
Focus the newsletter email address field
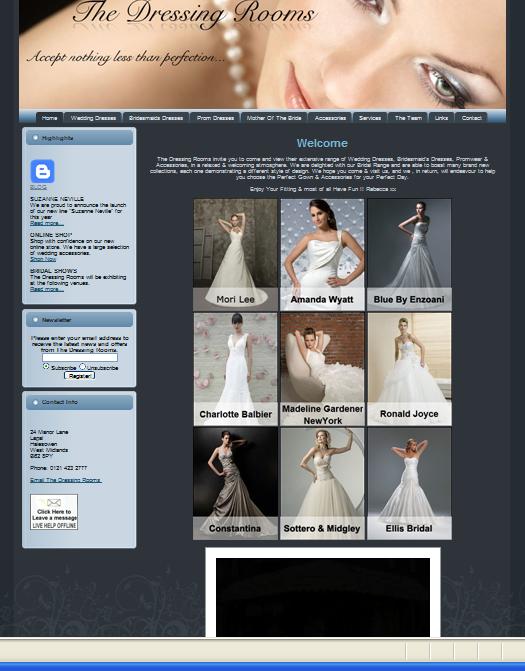[80, 357]
